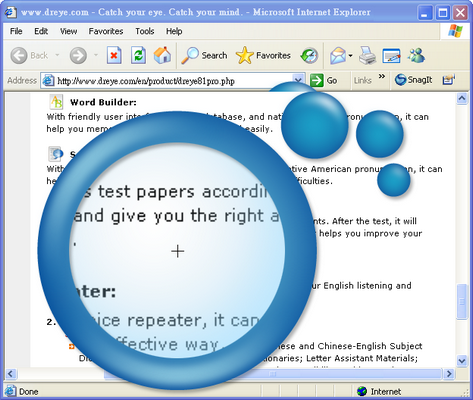Image resolution: width=473 pixels, height=400 pixels.
Task: Click the SnagIt toolbar button
Action: [x=413, y=80]
